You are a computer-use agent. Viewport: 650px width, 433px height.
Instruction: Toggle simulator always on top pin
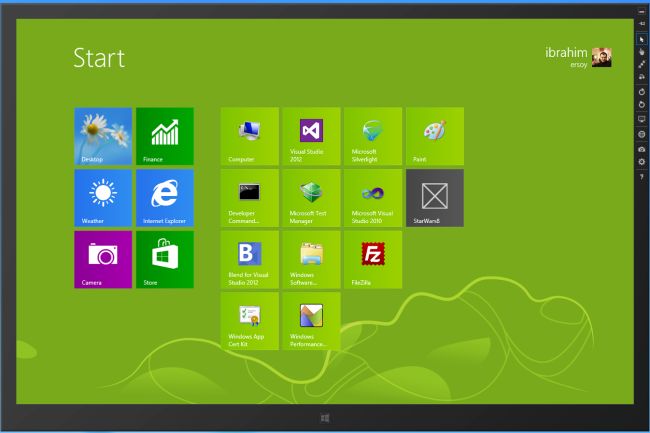tap(642, 24)
